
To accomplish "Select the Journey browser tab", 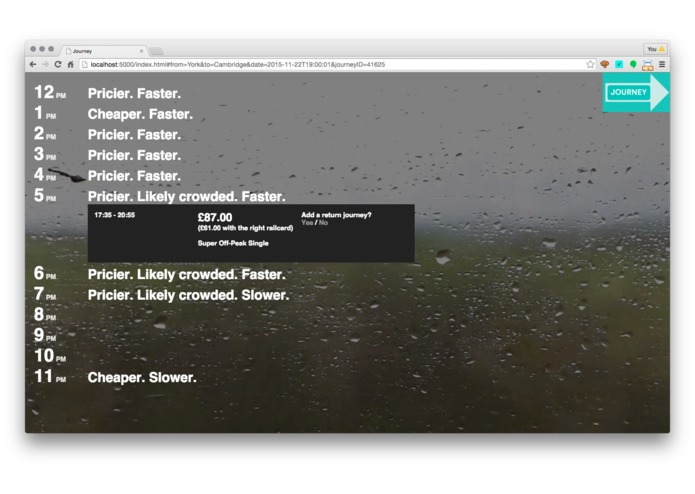I will 104,51.
